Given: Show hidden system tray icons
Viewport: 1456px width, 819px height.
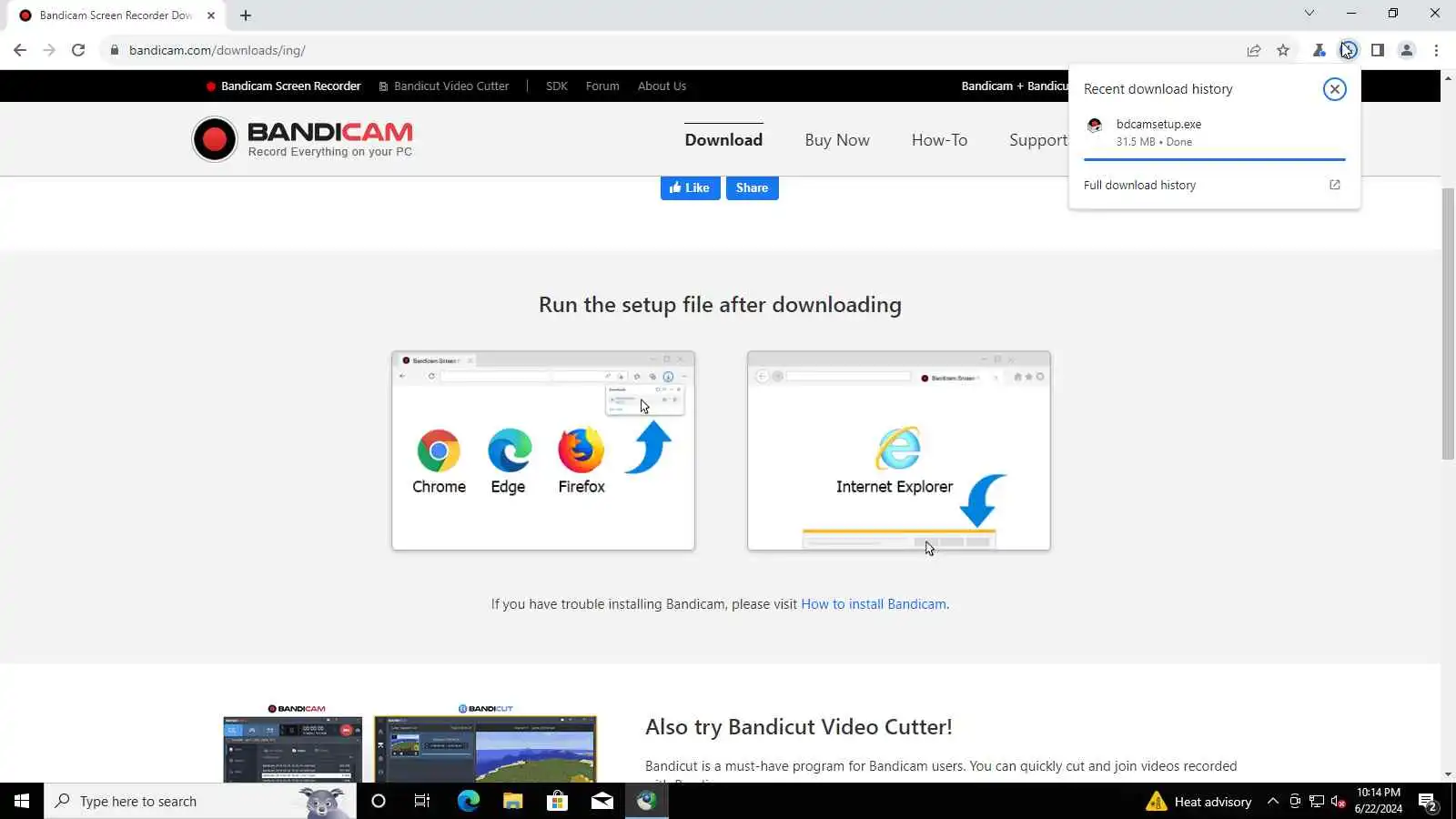Looking at the screenshot, I should click(1273, 801).
